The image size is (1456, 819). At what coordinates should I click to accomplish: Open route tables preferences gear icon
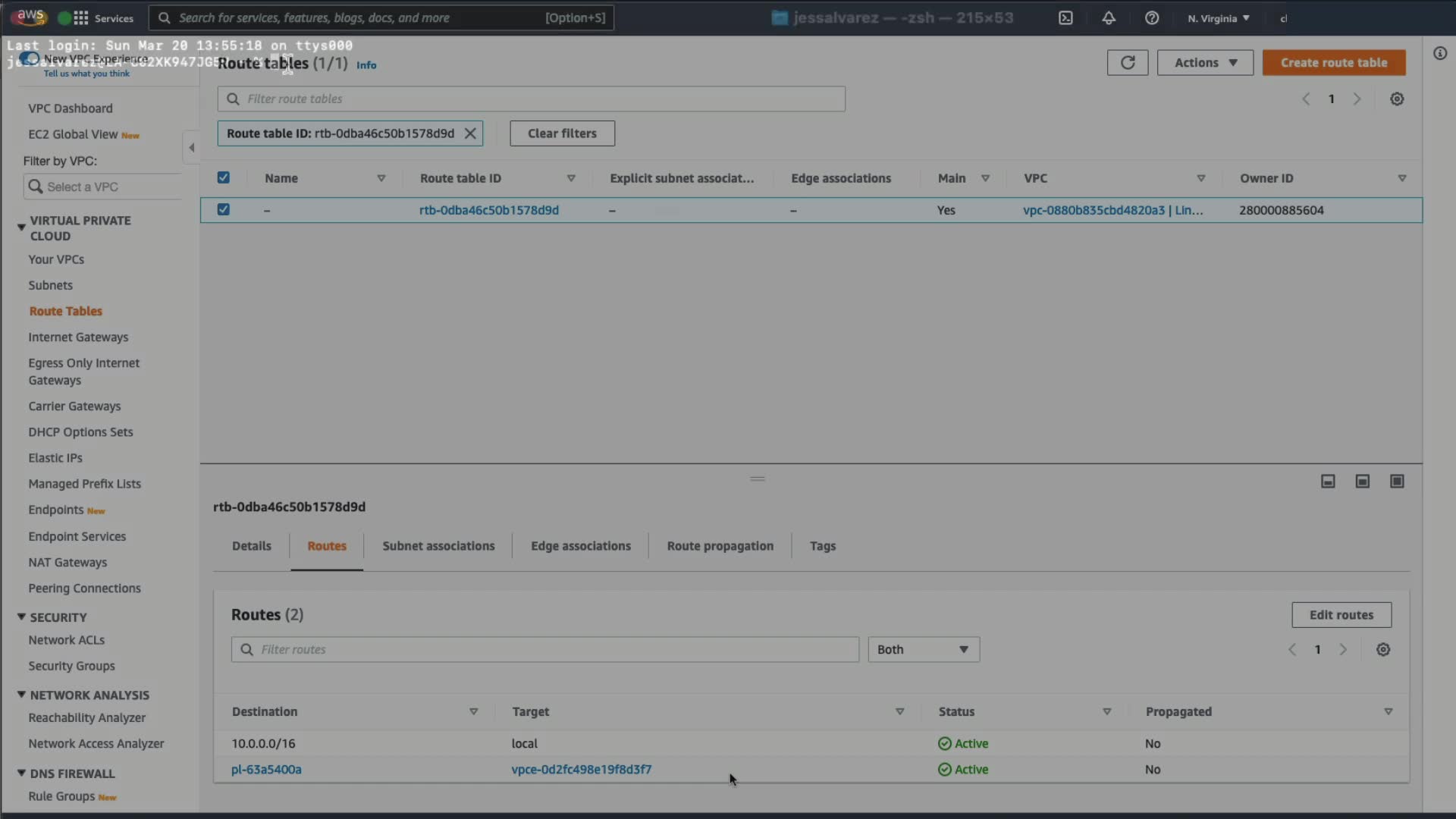pyautogui.click(x=1396, y=99)
